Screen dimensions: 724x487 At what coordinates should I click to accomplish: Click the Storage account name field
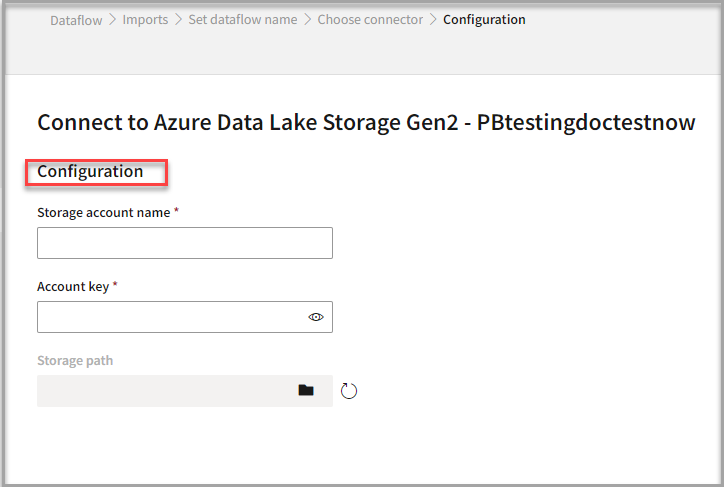(184, 243)
